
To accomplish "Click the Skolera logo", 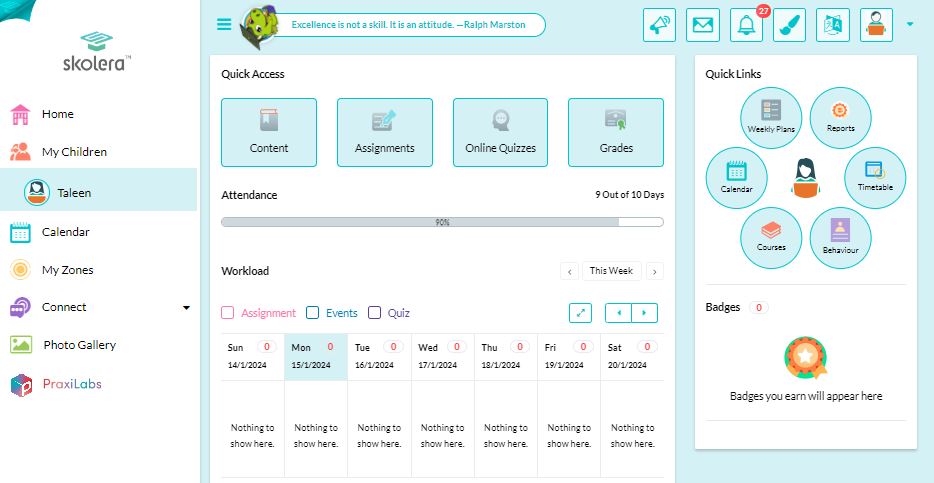I will [x=97, y=52].
